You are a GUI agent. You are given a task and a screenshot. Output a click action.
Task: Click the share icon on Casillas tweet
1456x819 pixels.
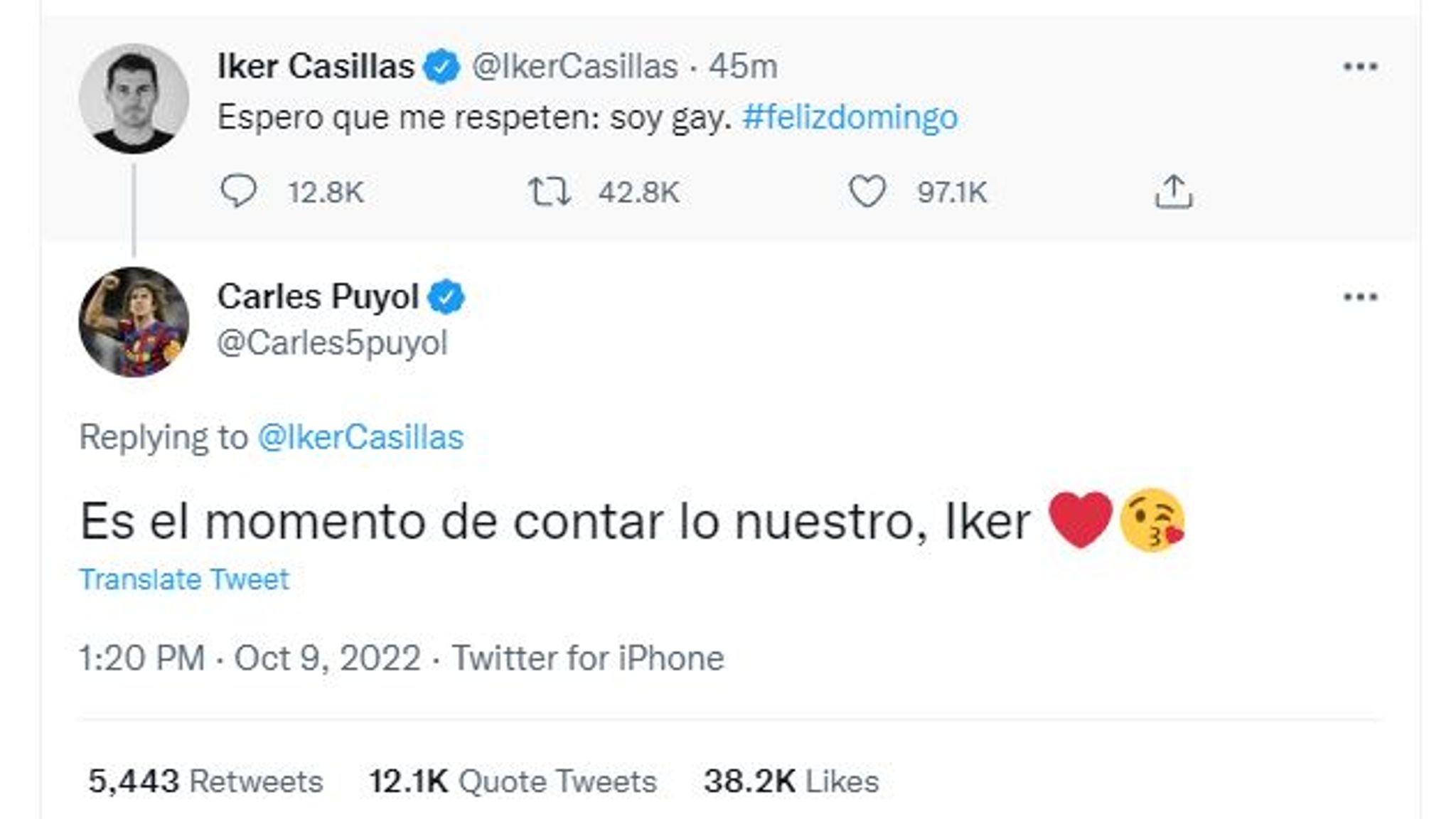coord(1173,192)
